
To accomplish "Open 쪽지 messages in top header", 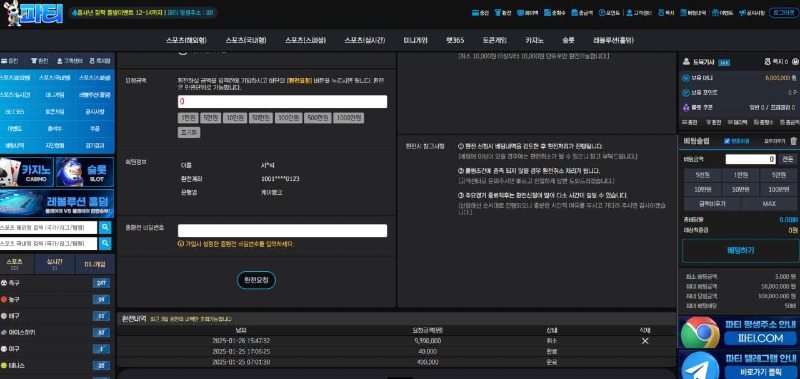I will tap(666, 13).
